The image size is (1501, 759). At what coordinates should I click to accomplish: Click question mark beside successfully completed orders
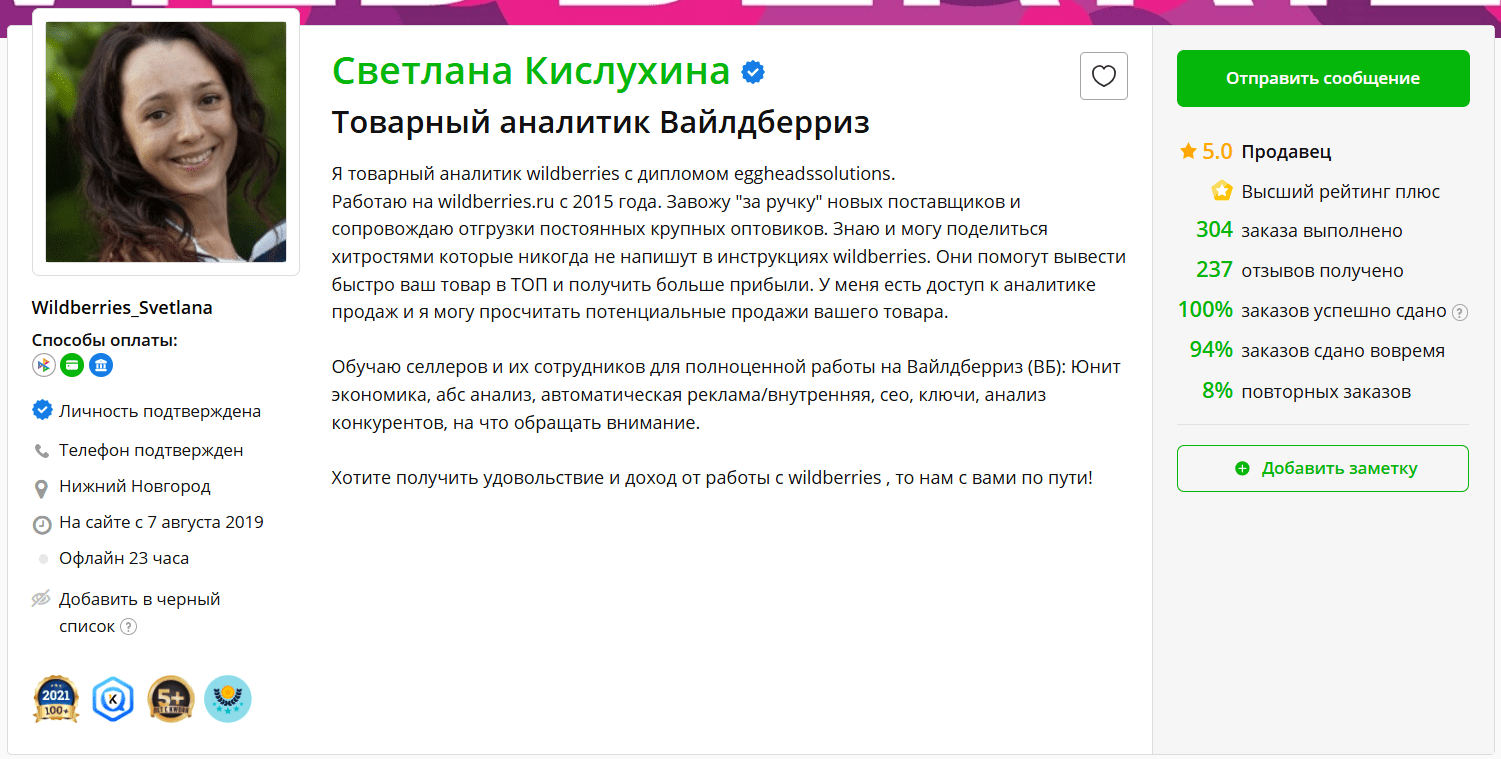click(x=1460, y=312)
